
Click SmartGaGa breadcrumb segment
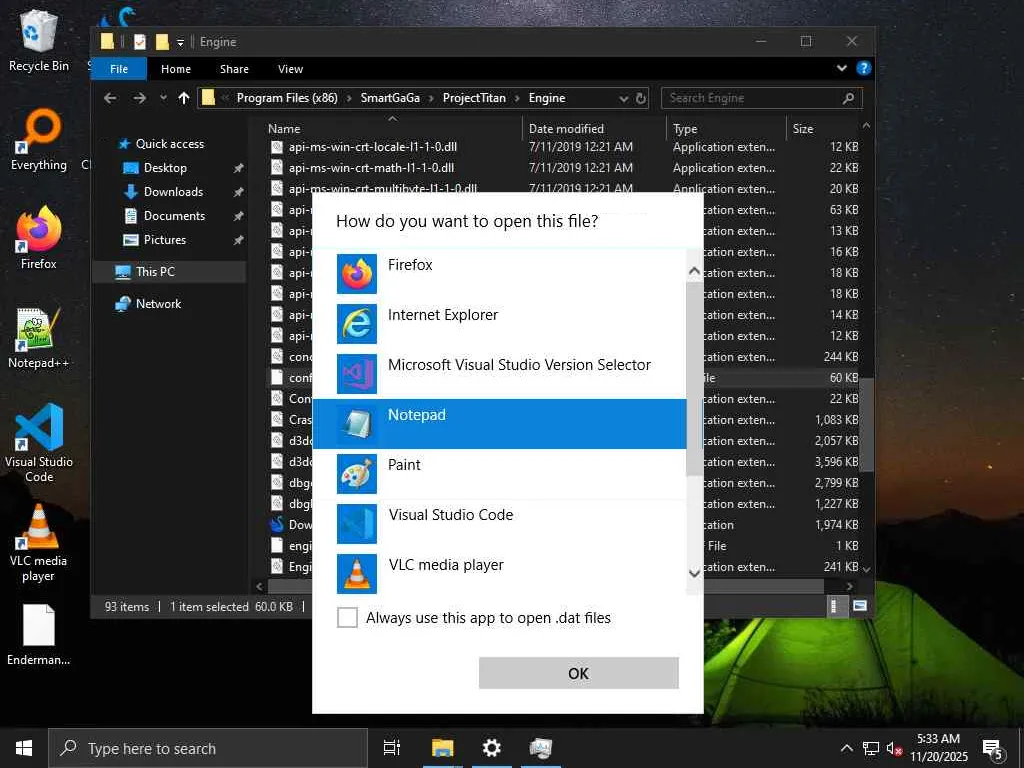pos(390,98)
